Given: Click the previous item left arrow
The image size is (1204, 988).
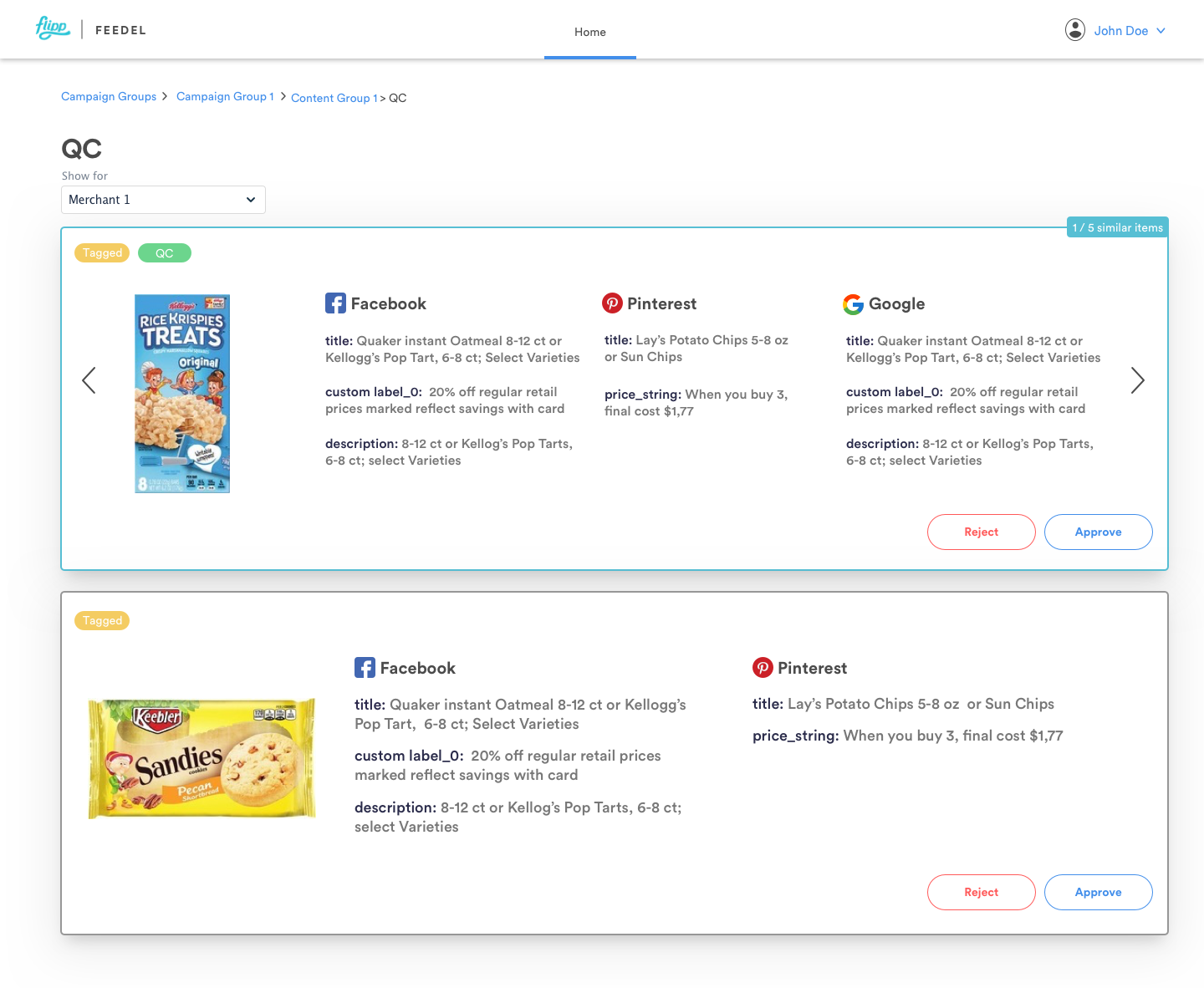Looking at the screenshot, I should click(89, 380).
